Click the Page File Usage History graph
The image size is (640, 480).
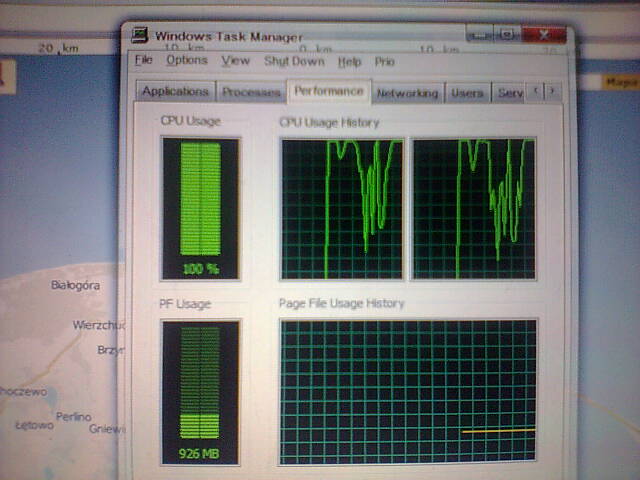click(408, 391)
